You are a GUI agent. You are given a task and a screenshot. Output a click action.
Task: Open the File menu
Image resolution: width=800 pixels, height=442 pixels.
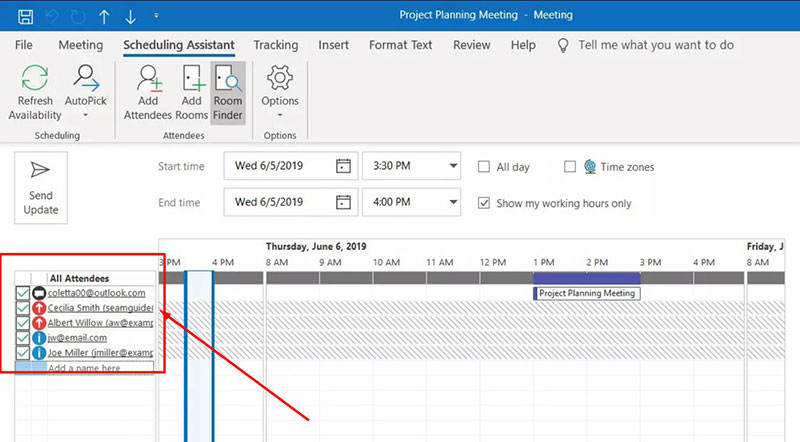tap(23, 45)
